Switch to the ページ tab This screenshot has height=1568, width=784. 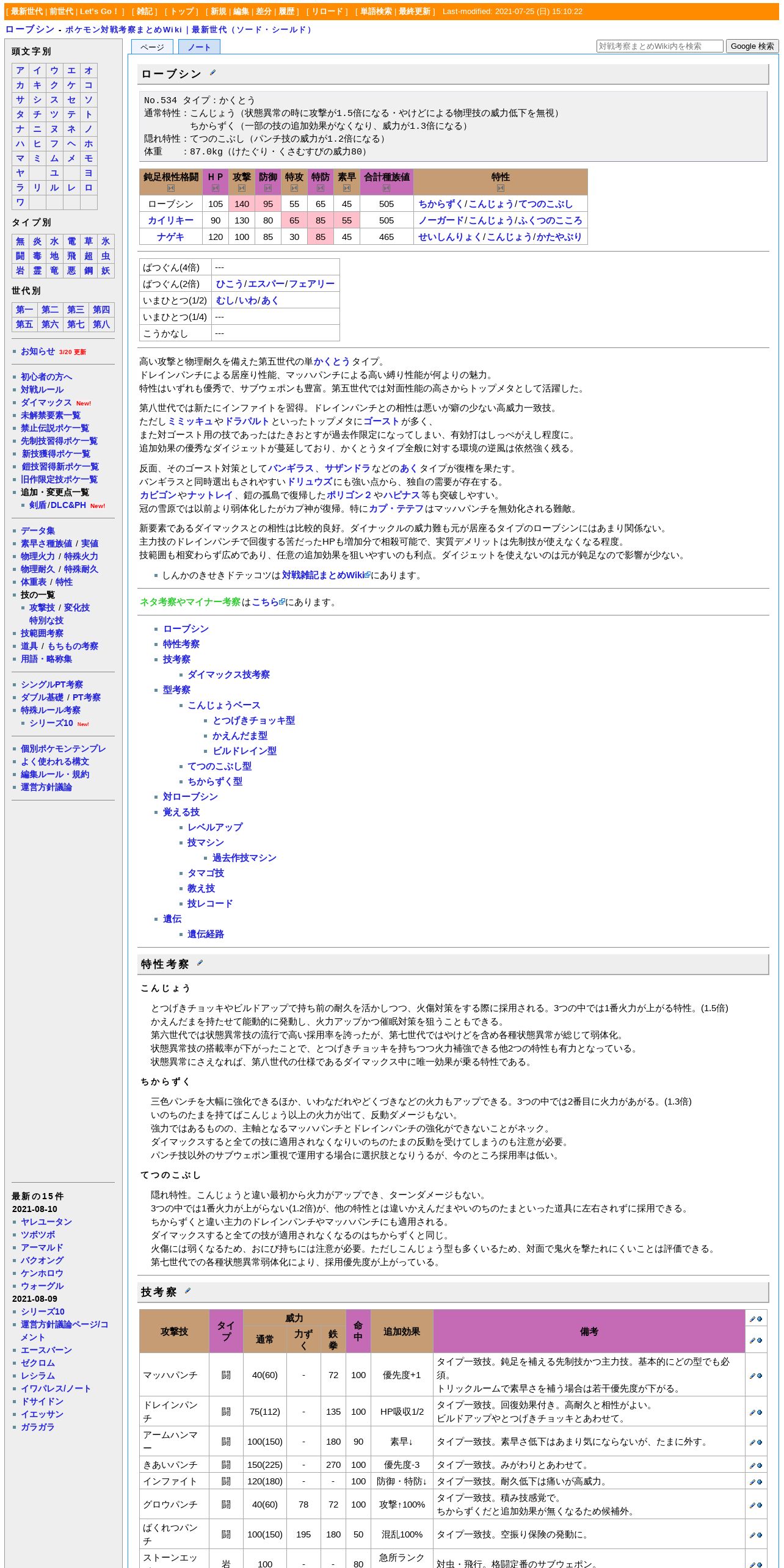pyautogui.click(x=152, y=47)
